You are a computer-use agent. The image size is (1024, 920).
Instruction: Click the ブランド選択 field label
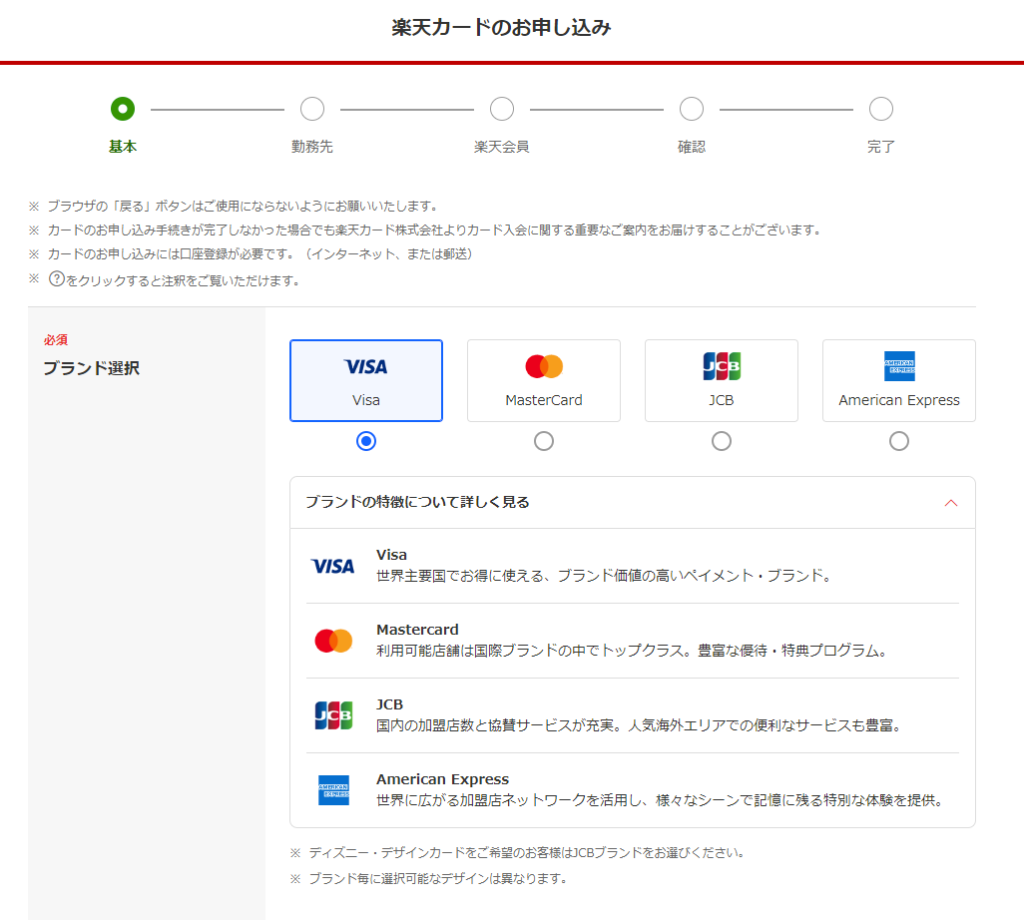91,368
